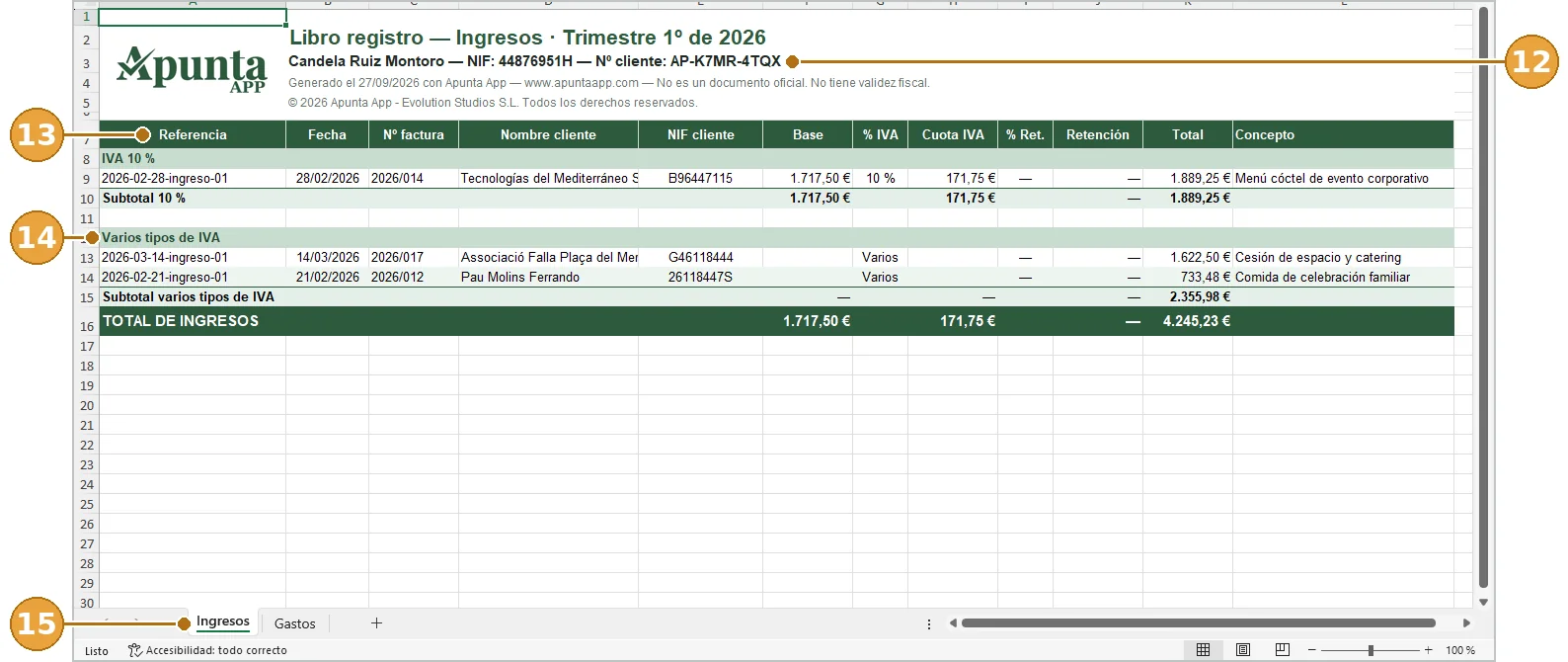The width and height of the screenshot is (1568, 662).
Task: Click the 'Cuota IVA' header cell
Action: 953,134
